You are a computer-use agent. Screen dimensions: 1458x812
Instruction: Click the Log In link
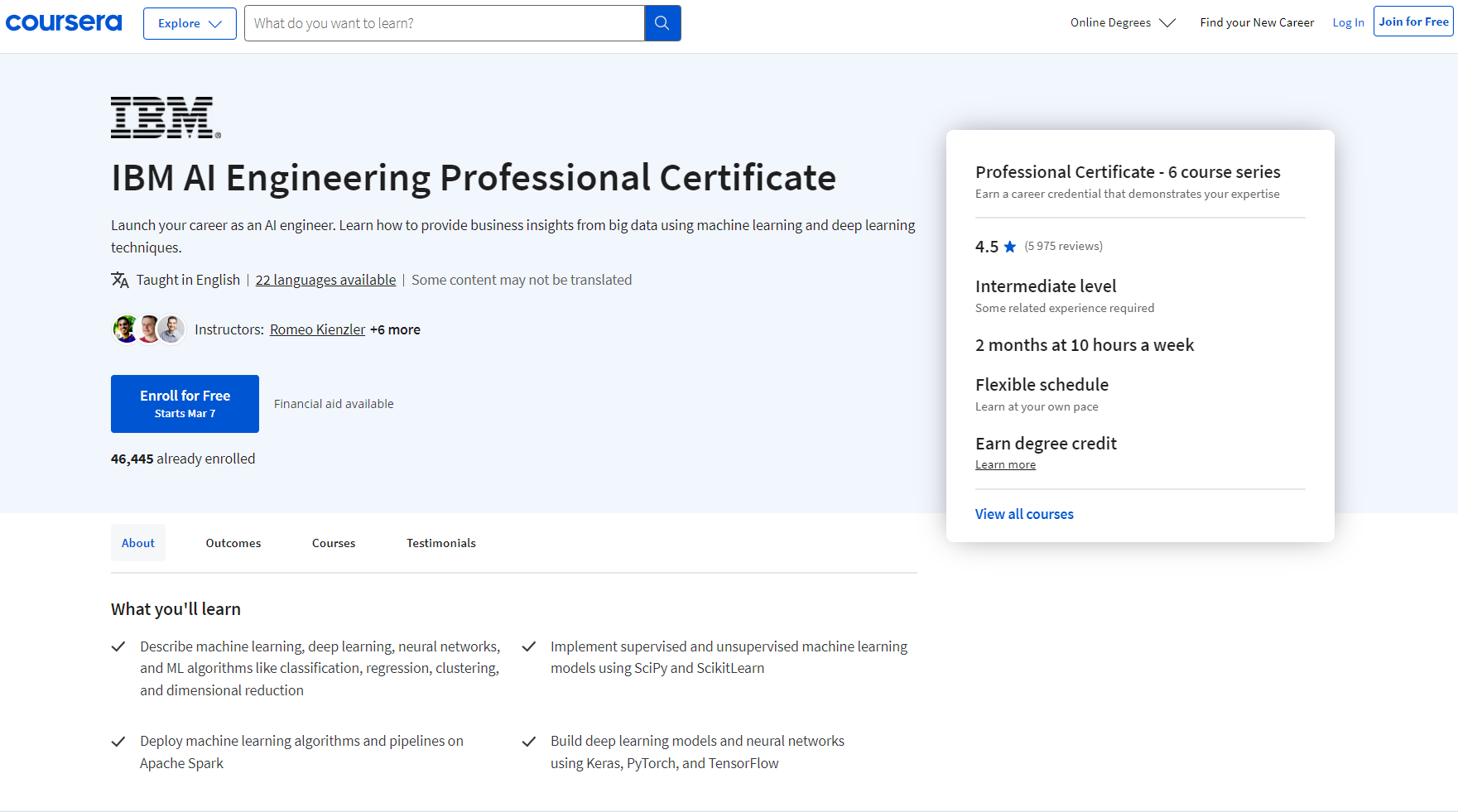point(1348,22)
